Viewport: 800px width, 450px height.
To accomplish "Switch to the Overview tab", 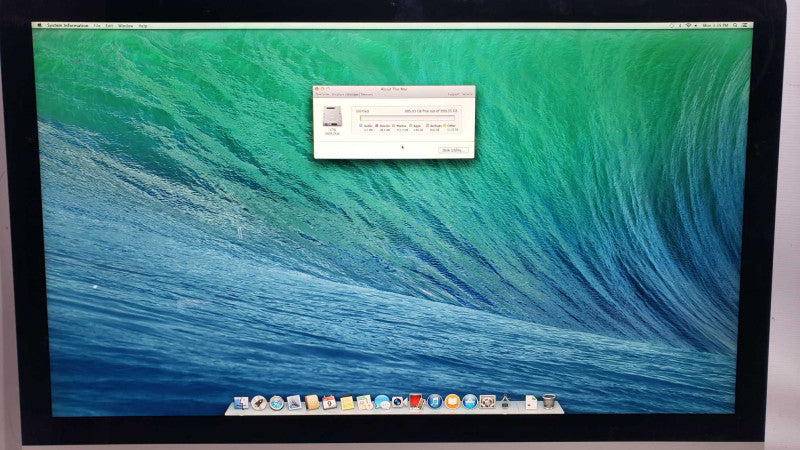I will pyautogui.click(x=322, y=94).
